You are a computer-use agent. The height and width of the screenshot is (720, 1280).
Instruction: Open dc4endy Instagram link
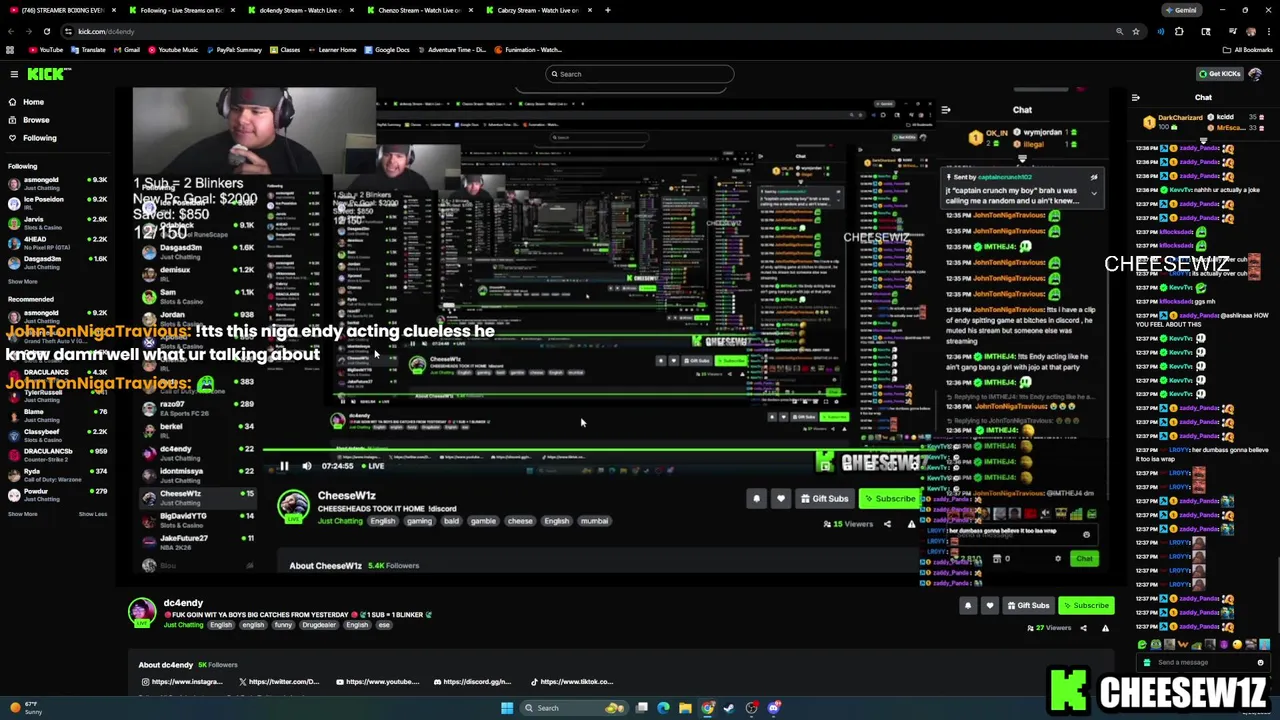pos(181,682)
